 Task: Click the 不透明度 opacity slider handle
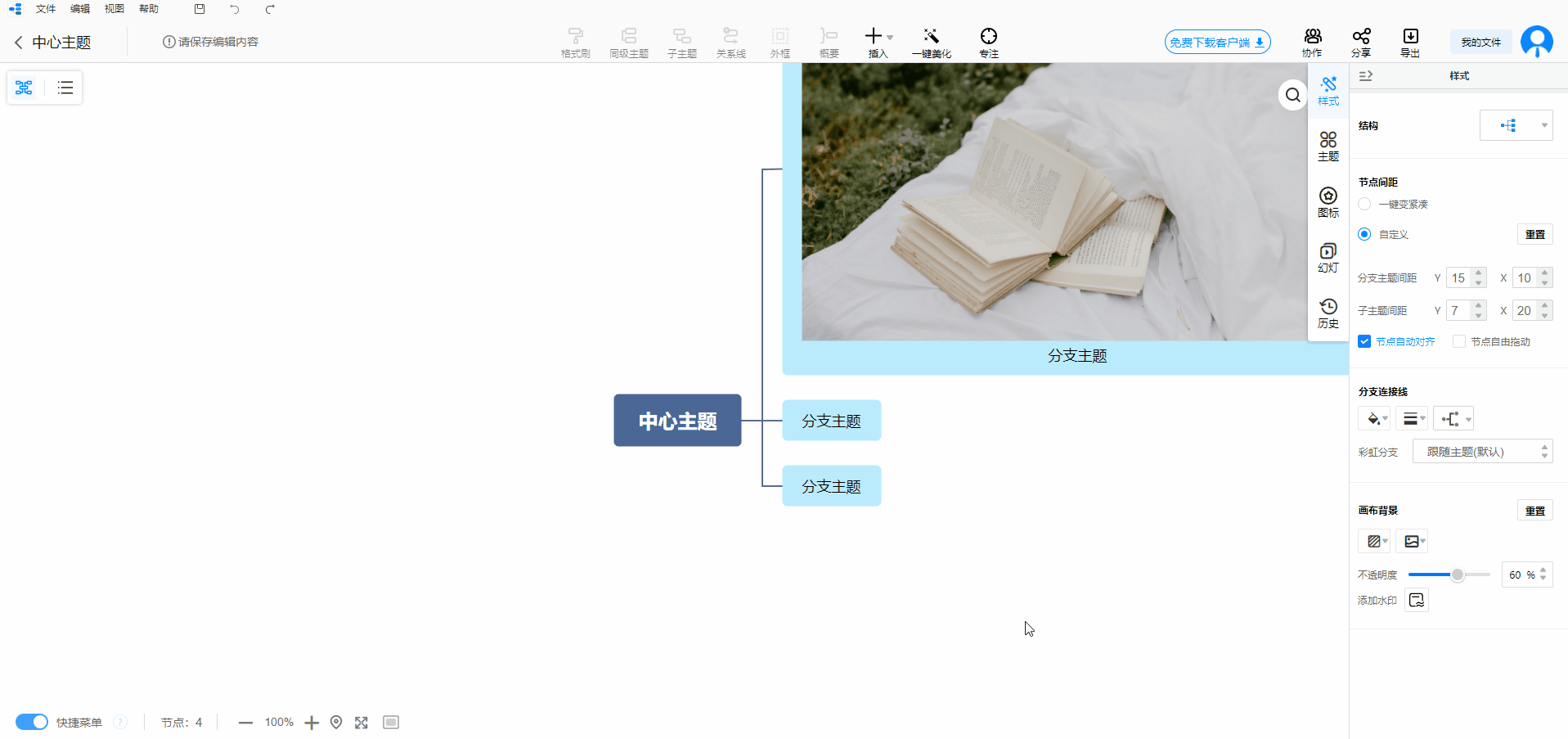coord(1457,575)
